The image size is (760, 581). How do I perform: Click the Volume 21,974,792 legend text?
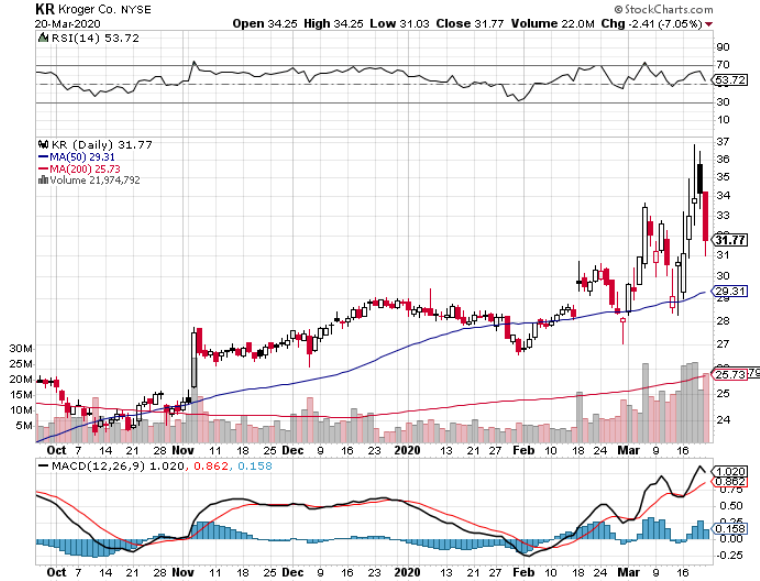[95, 180]
